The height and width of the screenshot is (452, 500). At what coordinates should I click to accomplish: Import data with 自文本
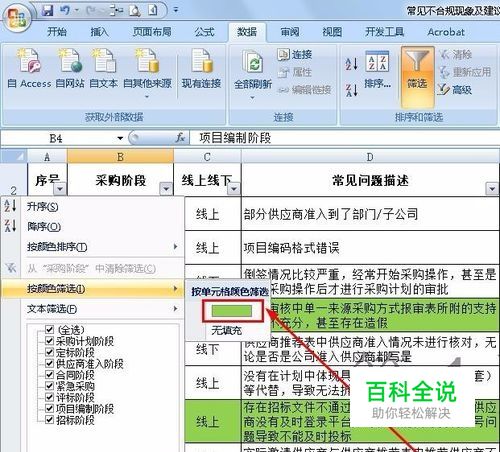(x=104, y=68)
